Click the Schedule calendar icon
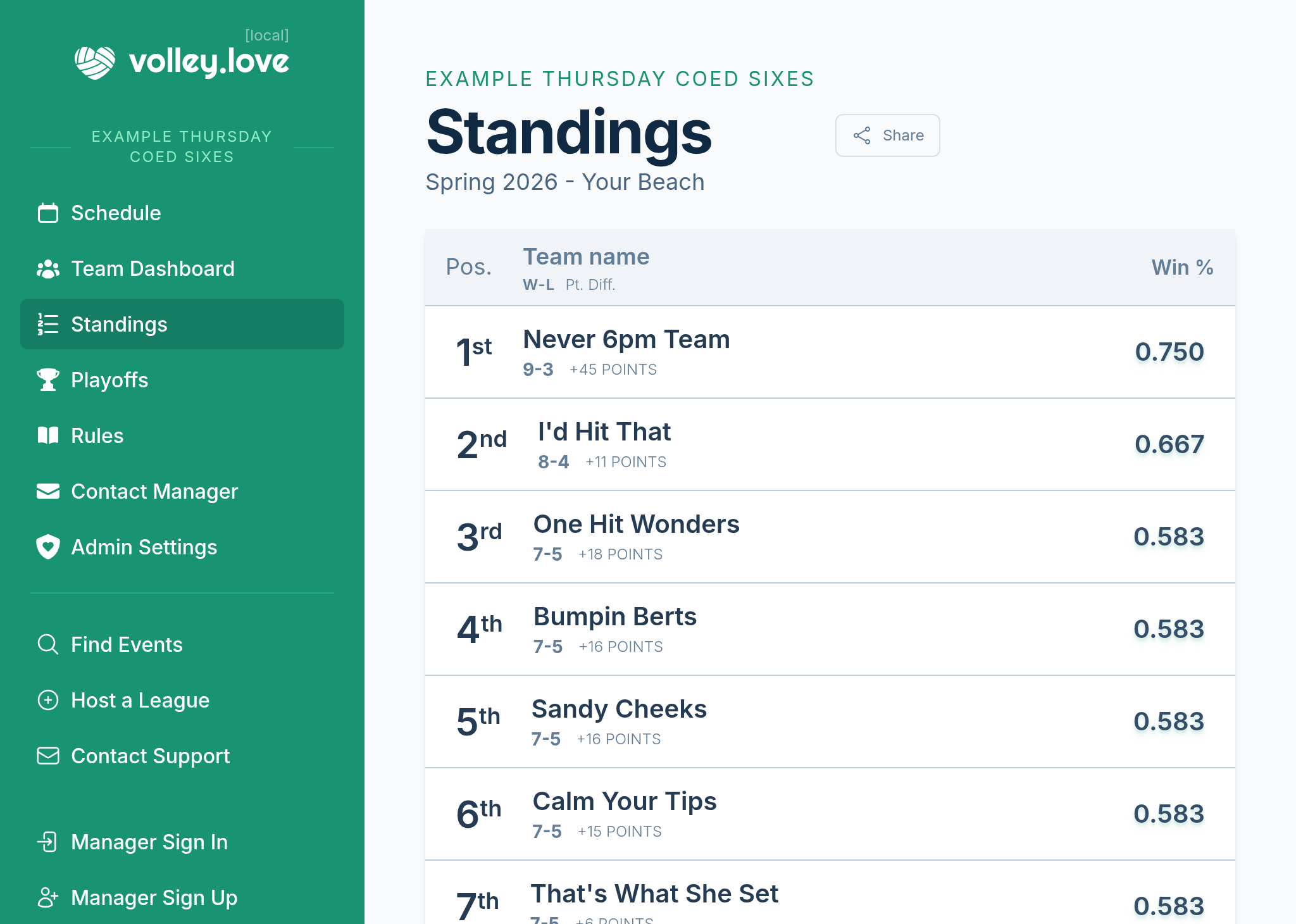 click(x=48, y=213)
